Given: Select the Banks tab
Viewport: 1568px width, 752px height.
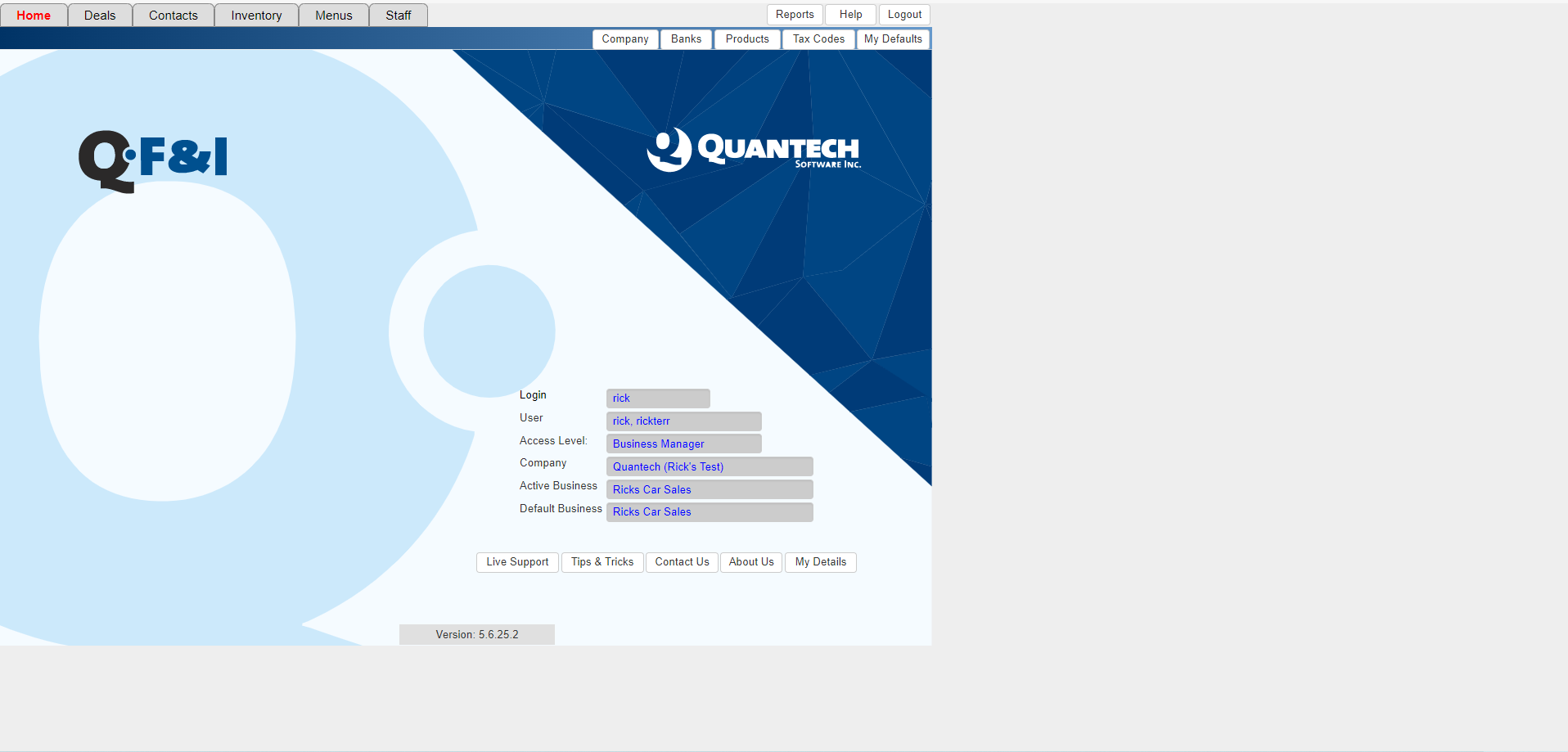Looking at the screenshot, I should click(x=686, y=38).
